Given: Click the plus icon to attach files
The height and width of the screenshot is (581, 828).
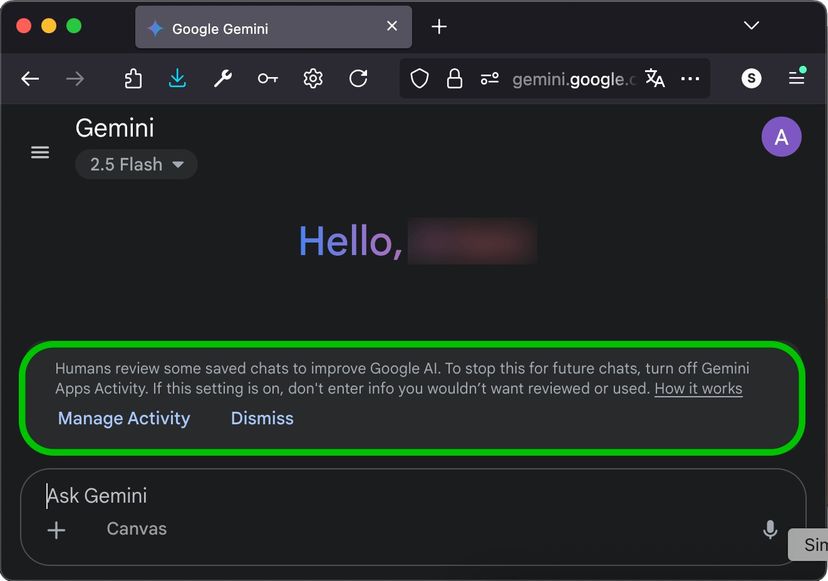Looking at the screenshot, I should tap(56, 530).
